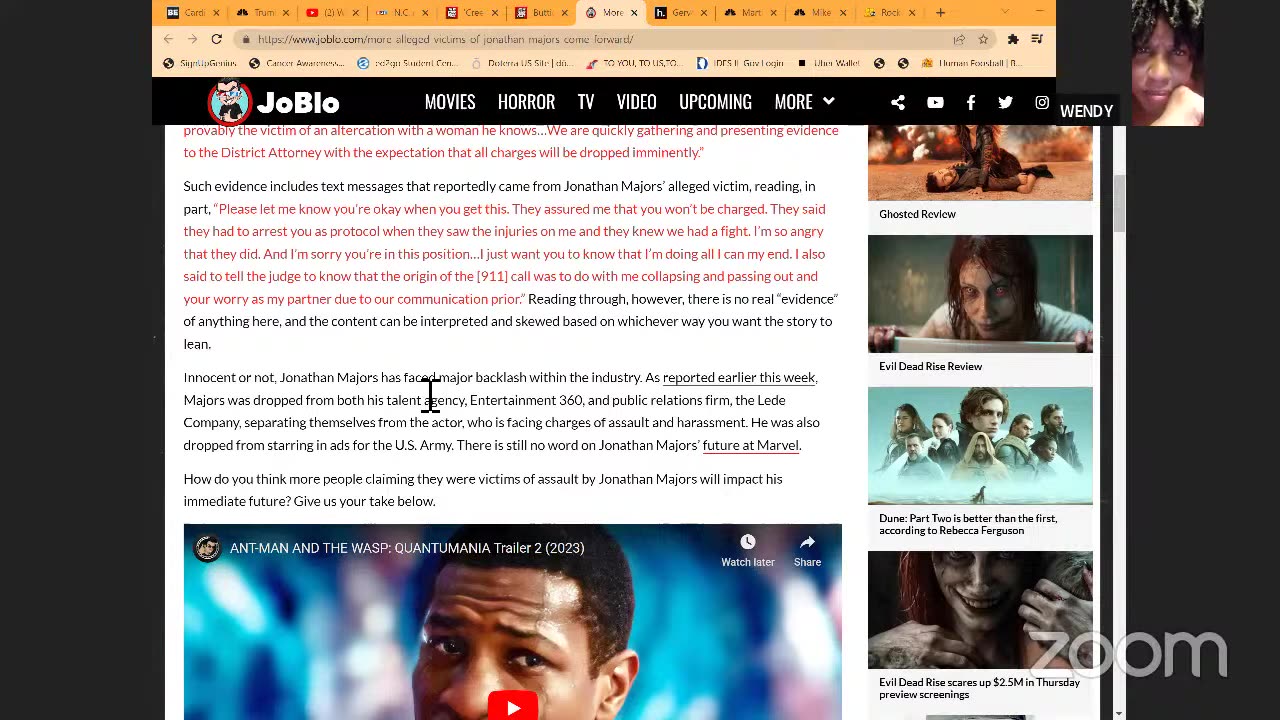Open the channel avatar on the trailer
This screenshot has width=1280, height=720.
pyautogui.click(x=207, y=548)
